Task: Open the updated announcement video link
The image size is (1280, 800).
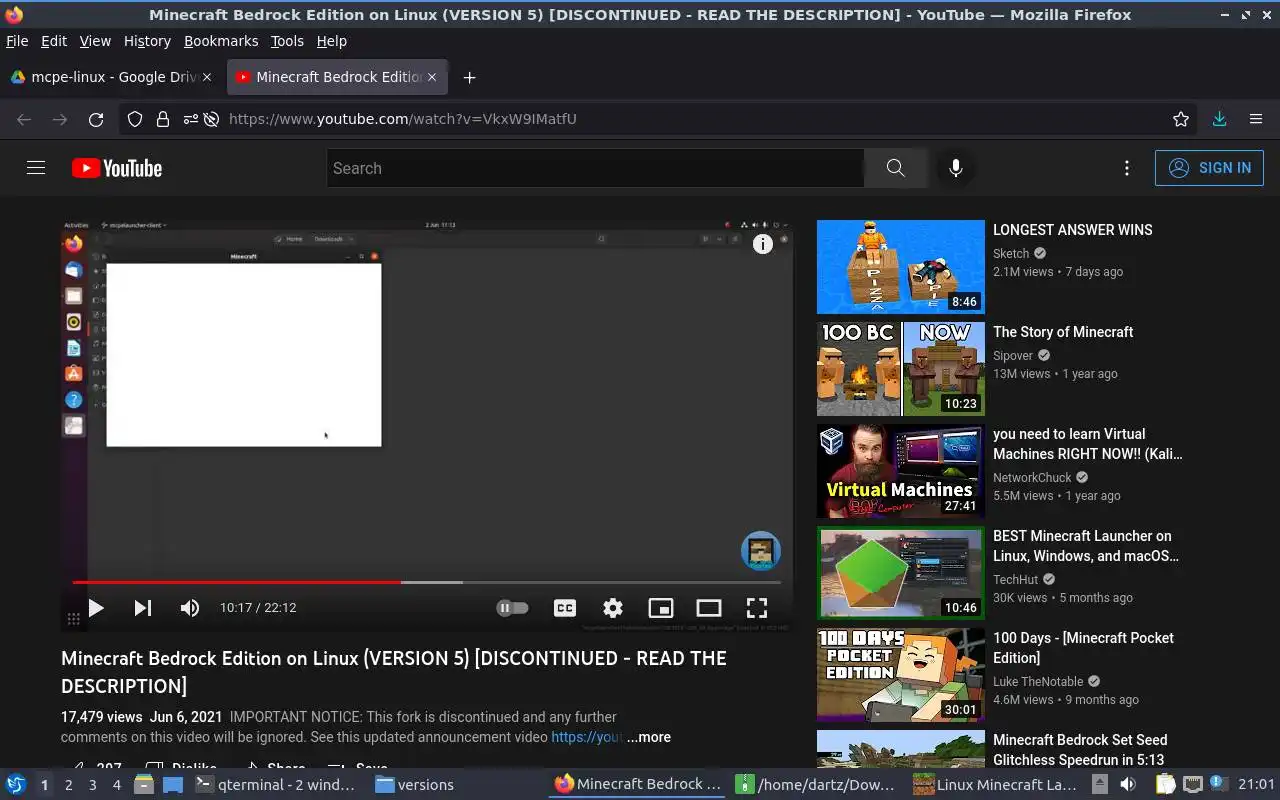Action: click(x=587, y=737)
